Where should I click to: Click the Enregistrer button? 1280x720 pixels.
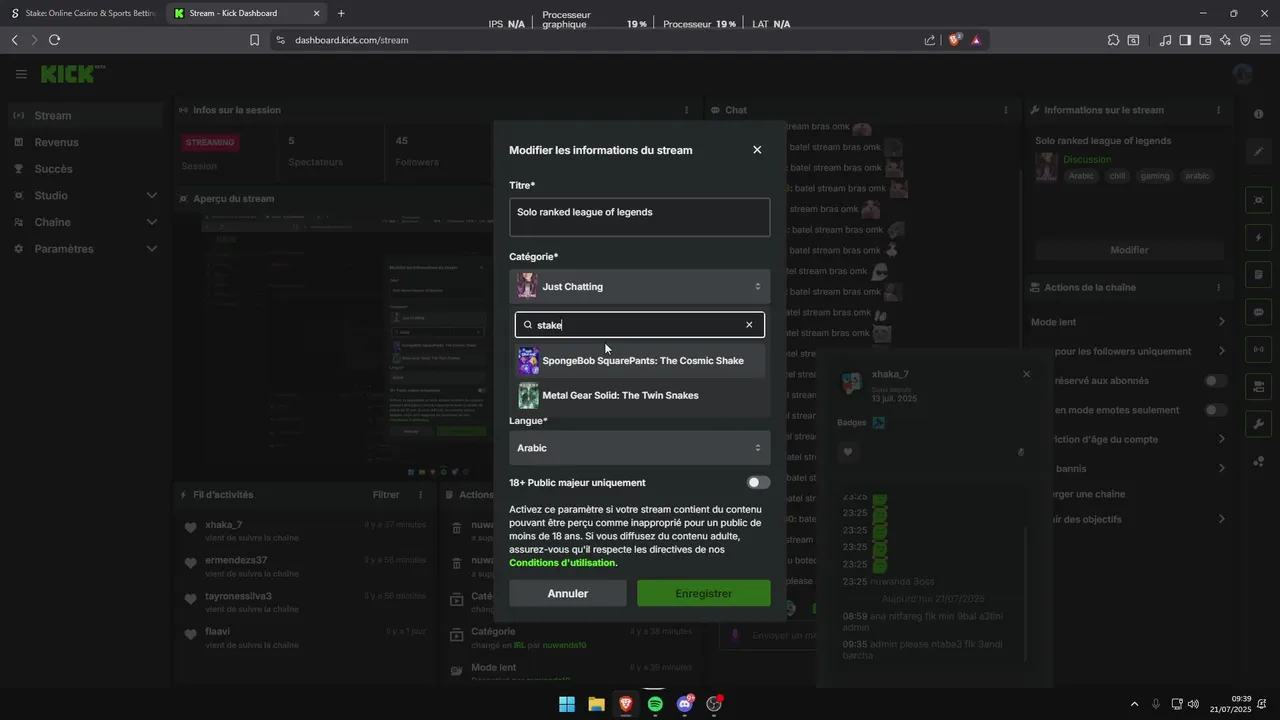tap(704, 593)
